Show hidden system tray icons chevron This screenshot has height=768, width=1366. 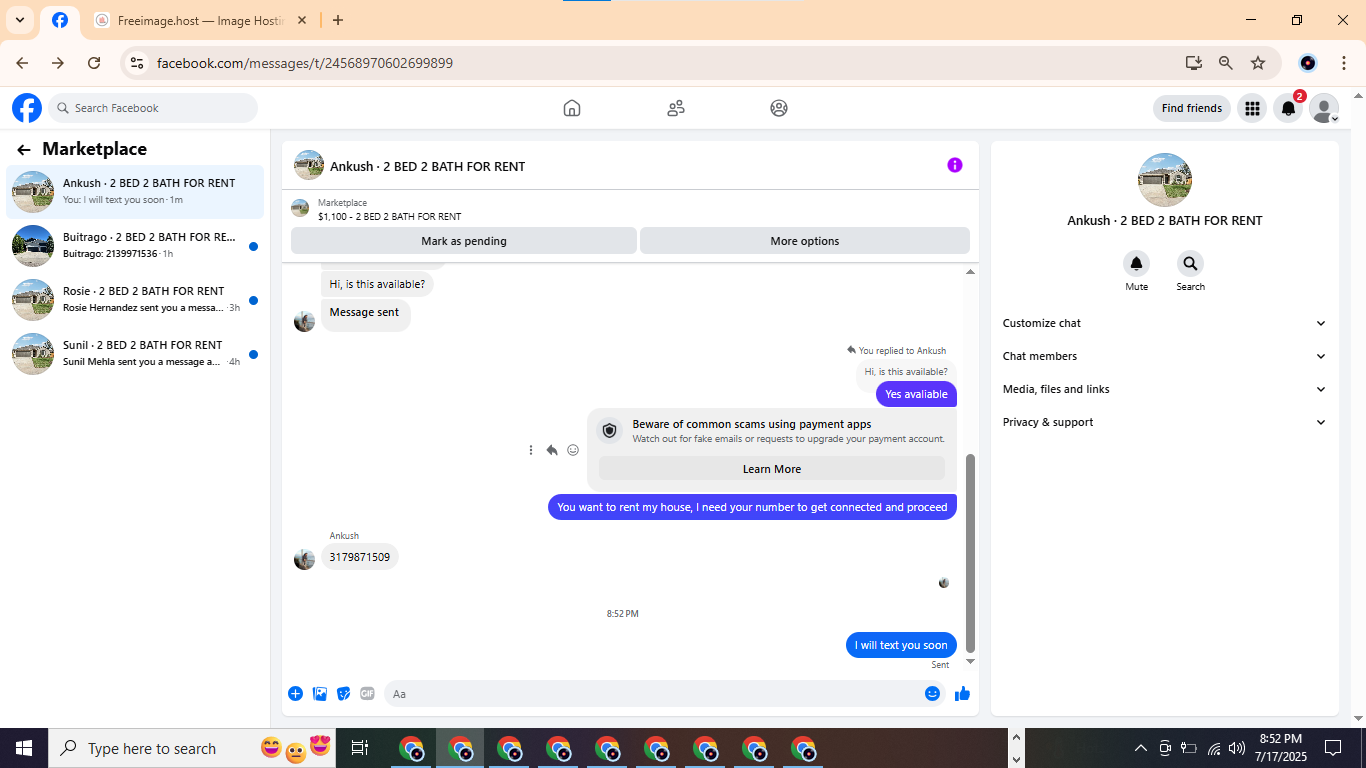coord(1141,748)
